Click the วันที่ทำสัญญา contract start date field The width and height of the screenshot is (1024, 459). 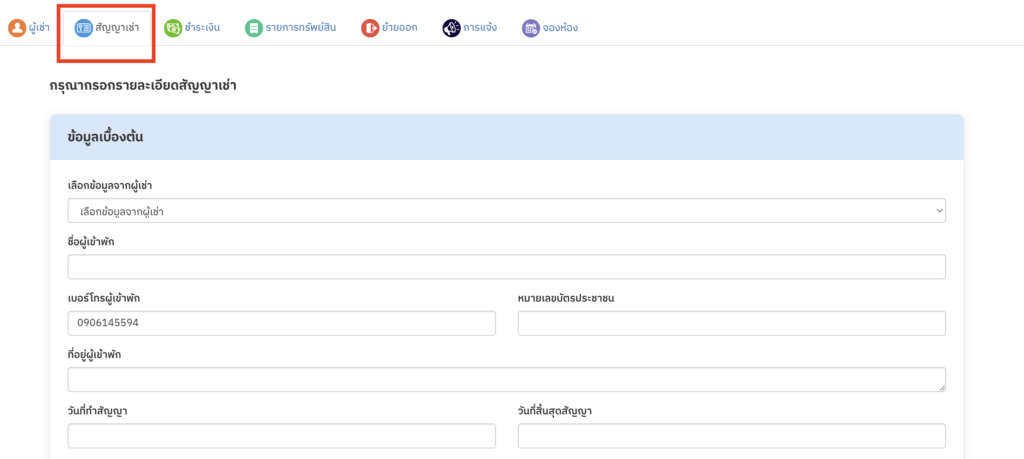281,436
